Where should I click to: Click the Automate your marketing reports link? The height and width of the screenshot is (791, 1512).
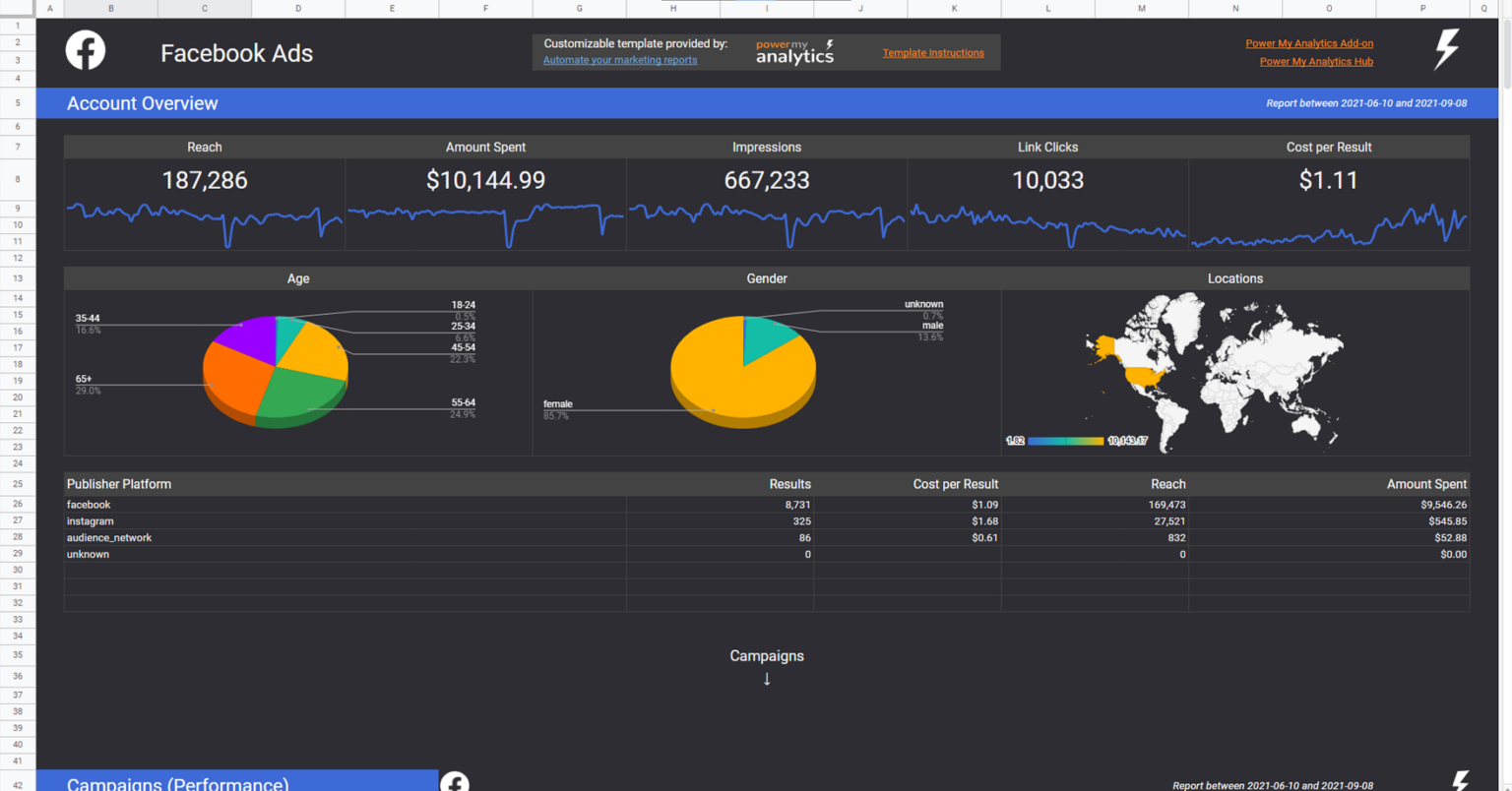click(619, 60)
